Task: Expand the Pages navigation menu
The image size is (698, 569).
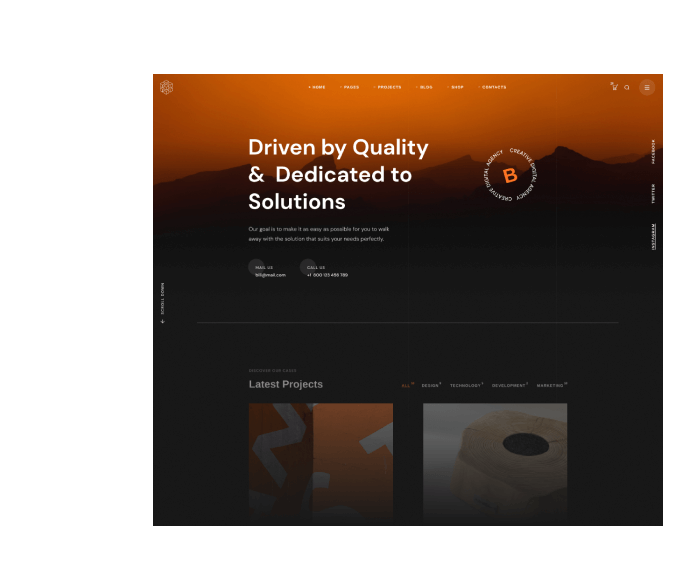Action: pyautogui.click(x=350, y=88)
